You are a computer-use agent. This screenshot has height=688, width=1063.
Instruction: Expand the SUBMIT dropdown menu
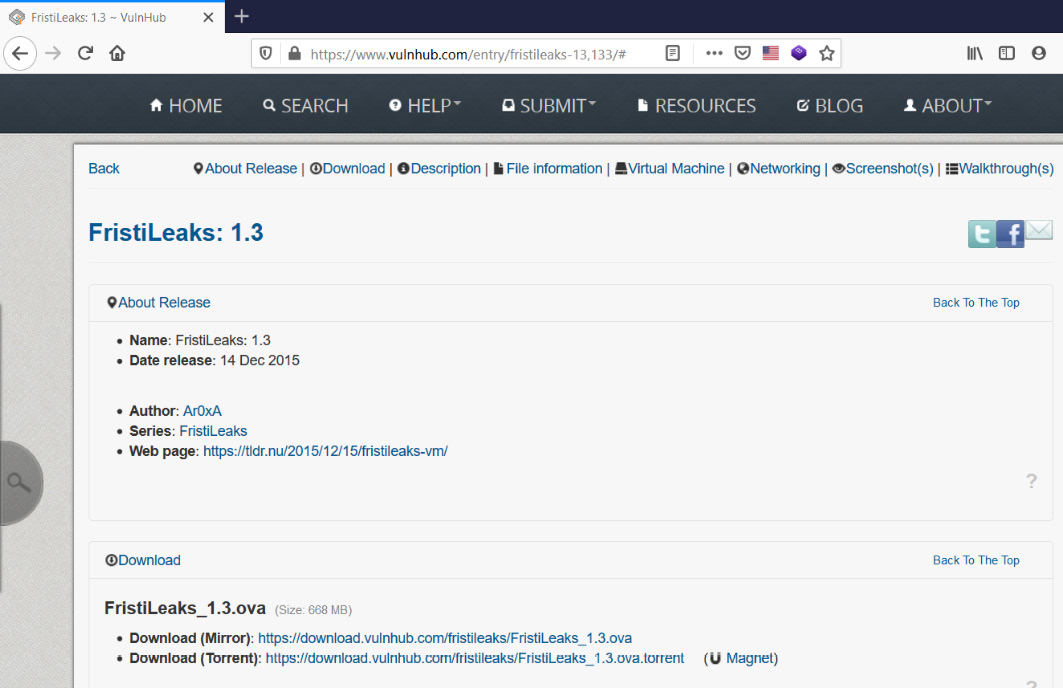tap(549, 106)
